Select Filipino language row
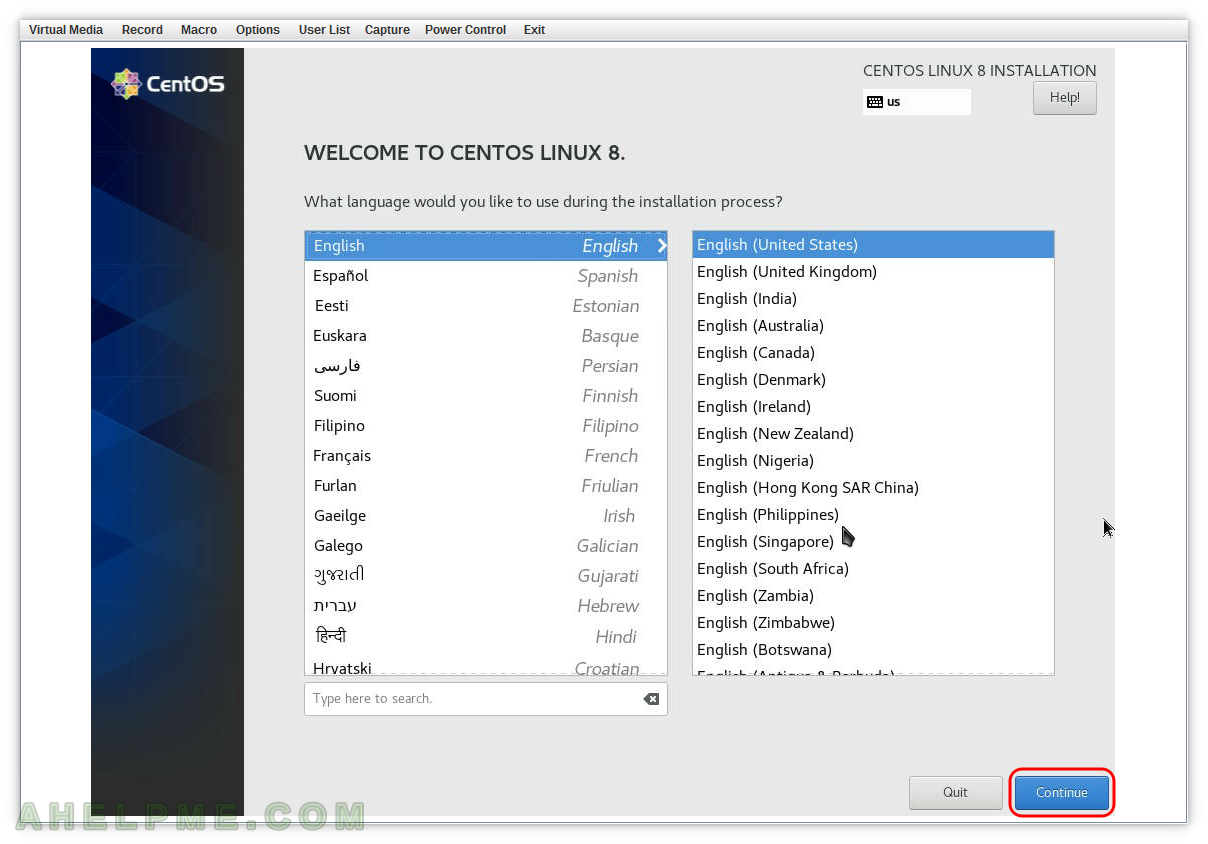 486,426
